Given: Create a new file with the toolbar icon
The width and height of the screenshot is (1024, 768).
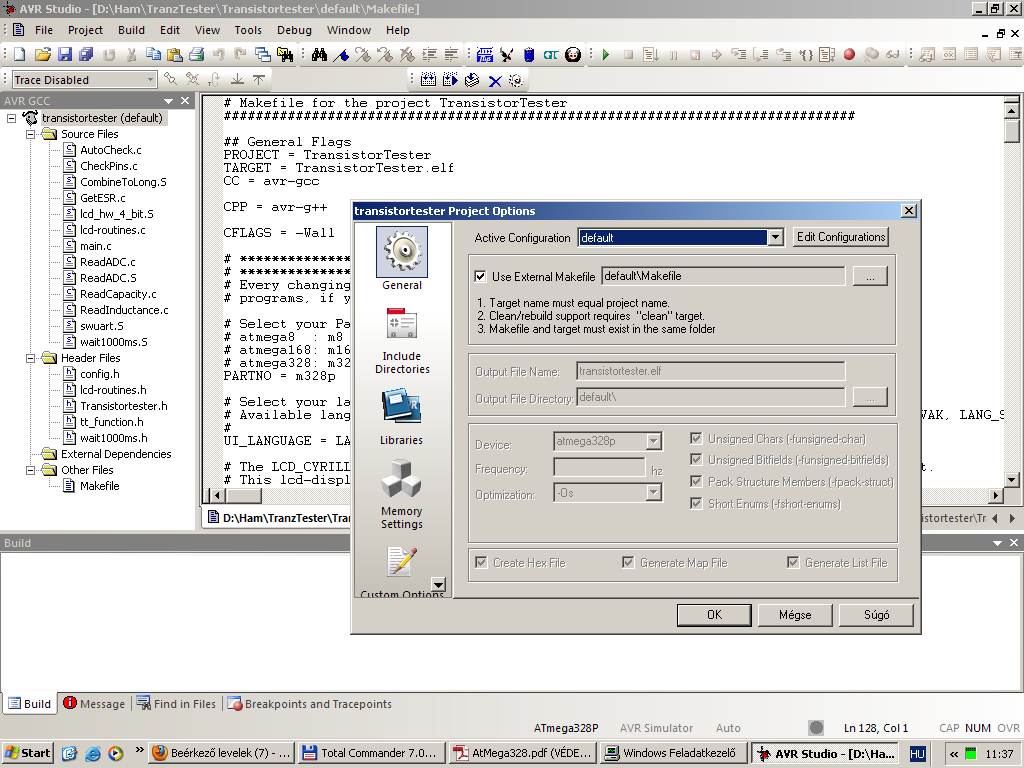Looking at the screenshot, I should tap(20, 55).
